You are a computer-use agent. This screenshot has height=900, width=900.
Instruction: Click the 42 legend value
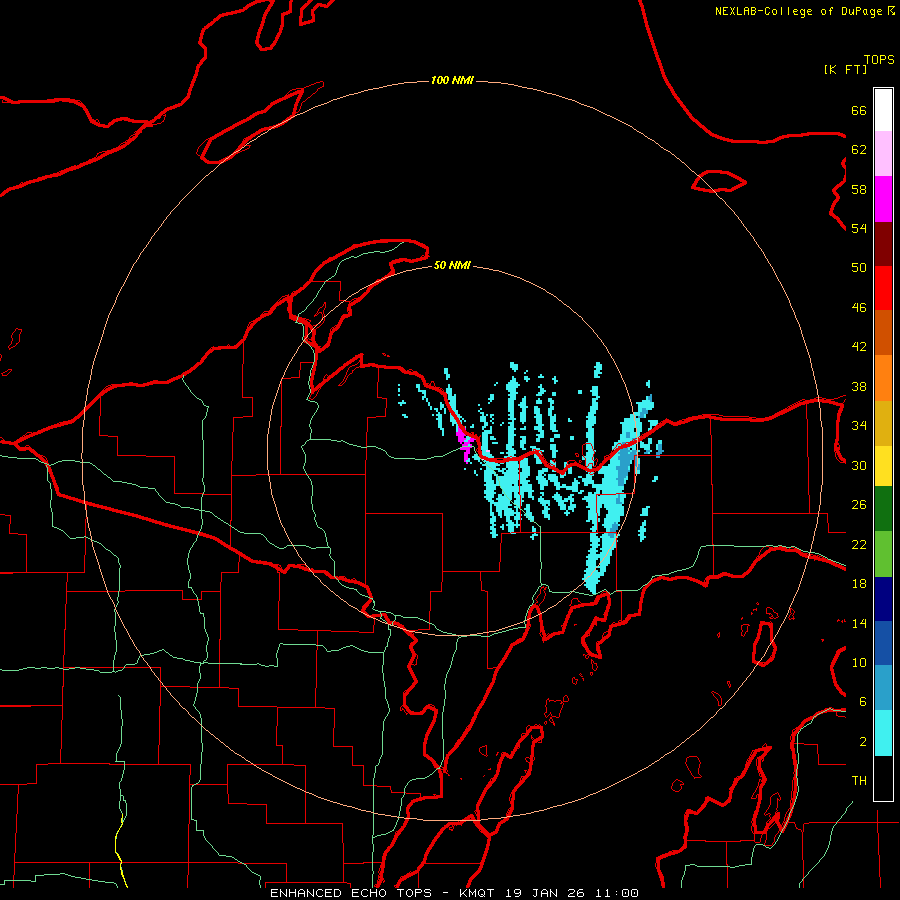click(859, 347)
